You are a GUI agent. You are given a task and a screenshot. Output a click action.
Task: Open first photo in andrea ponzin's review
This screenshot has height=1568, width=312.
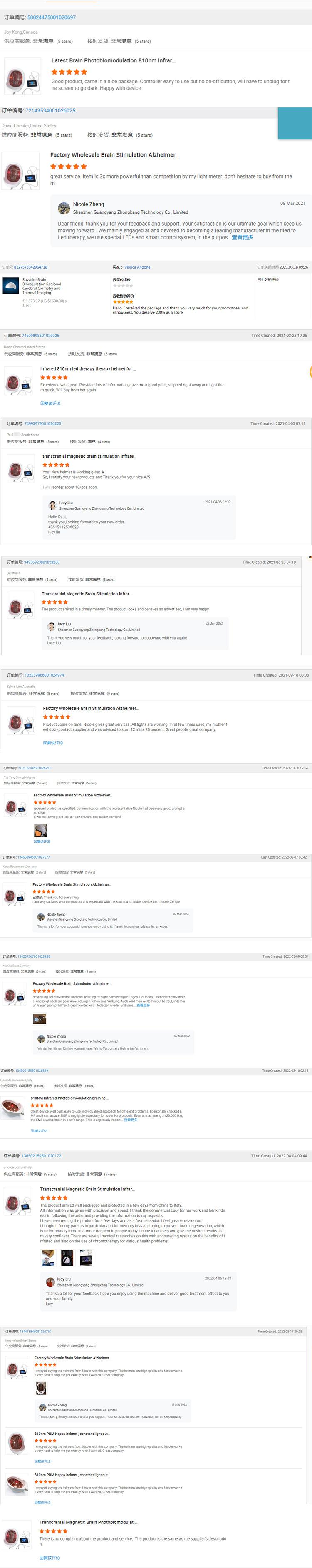click(49, 1257)
